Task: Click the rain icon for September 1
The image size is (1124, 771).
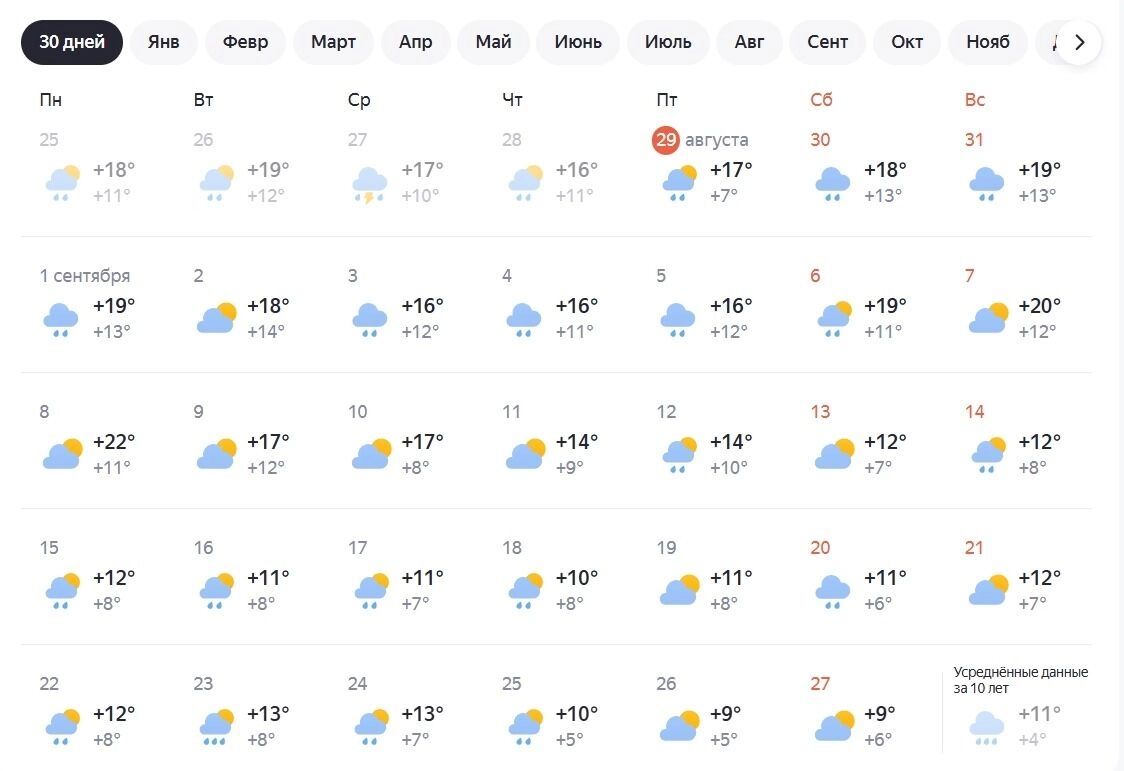Action: (x=61, y=320)
